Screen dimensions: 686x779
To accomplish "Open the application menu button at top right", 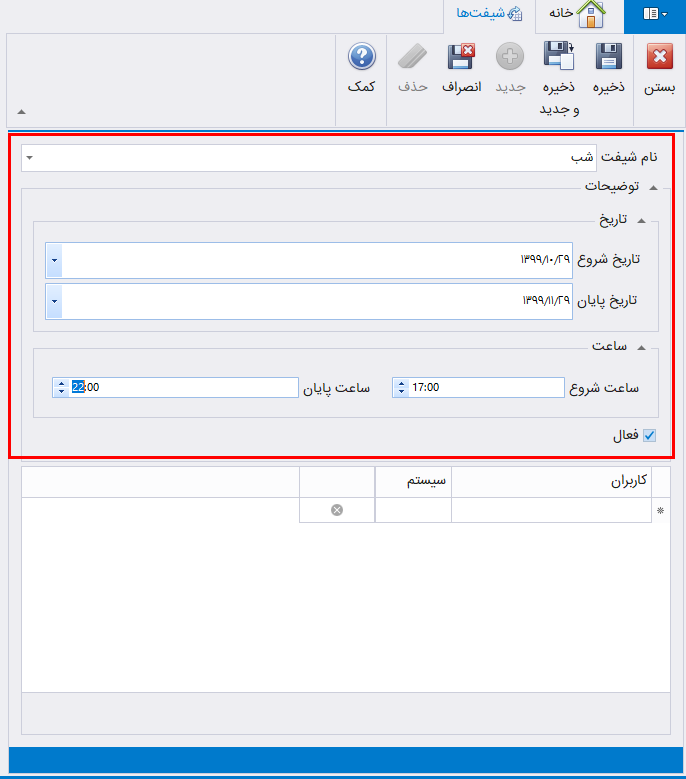I will tap(655, 14).
